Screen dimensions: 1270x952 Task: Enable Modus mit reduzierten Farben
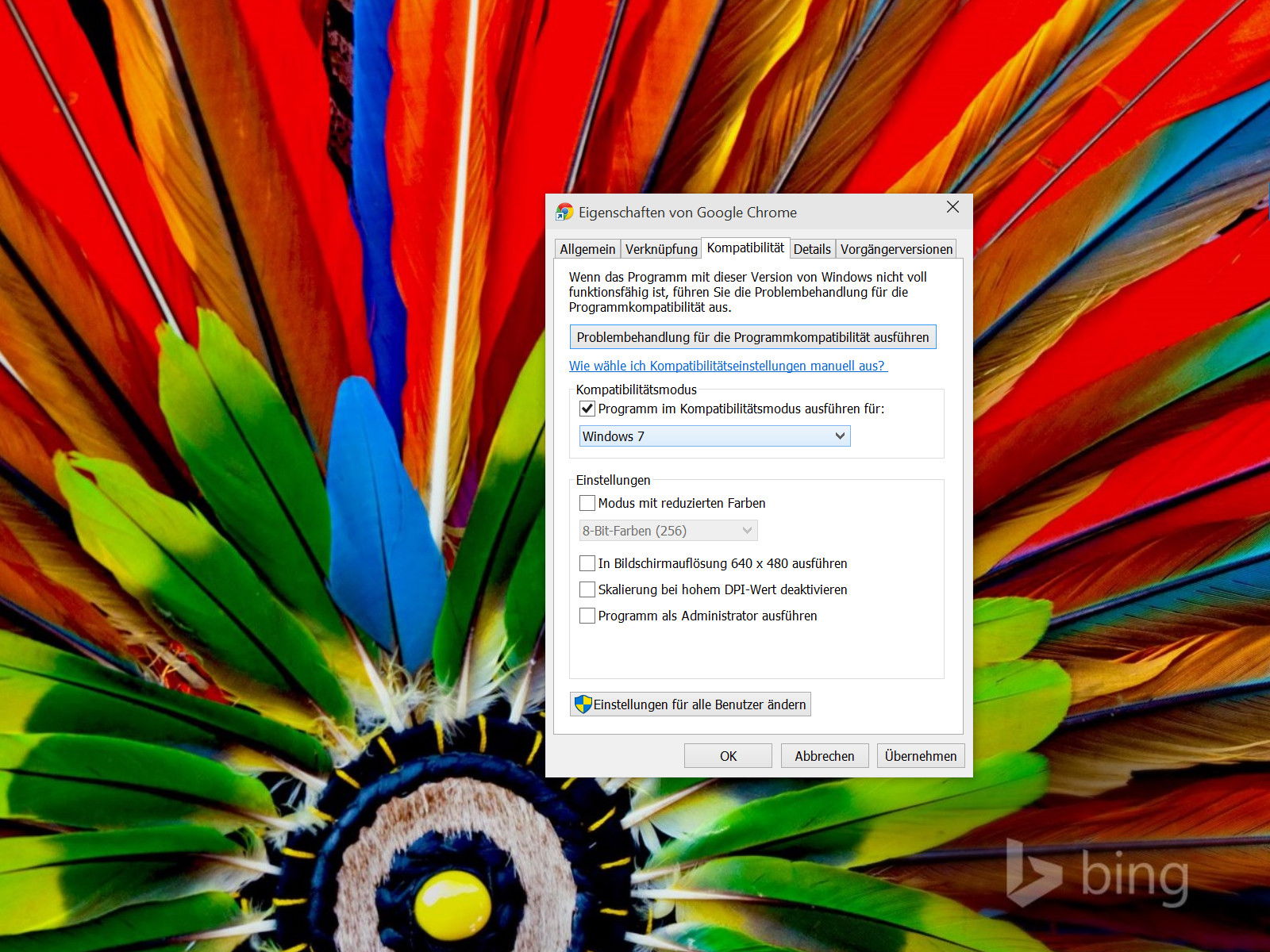[587, 503]
